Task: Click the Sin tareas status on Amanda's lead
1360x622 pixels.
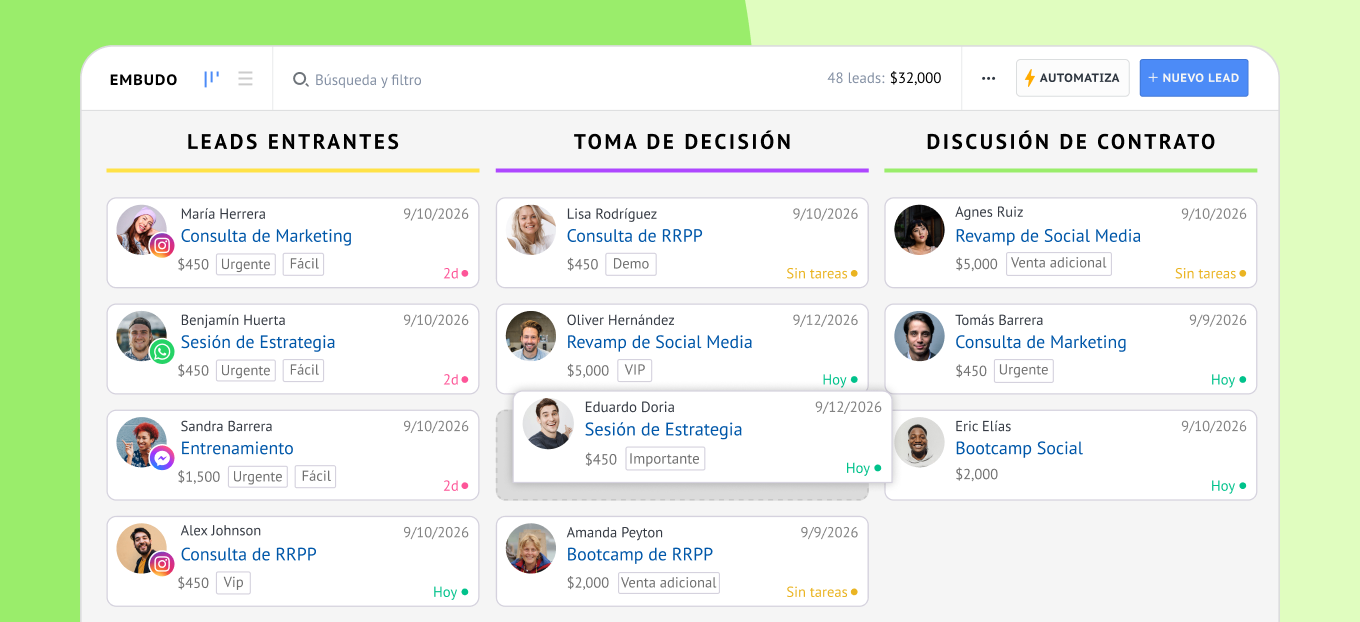Action: [817, 592]
